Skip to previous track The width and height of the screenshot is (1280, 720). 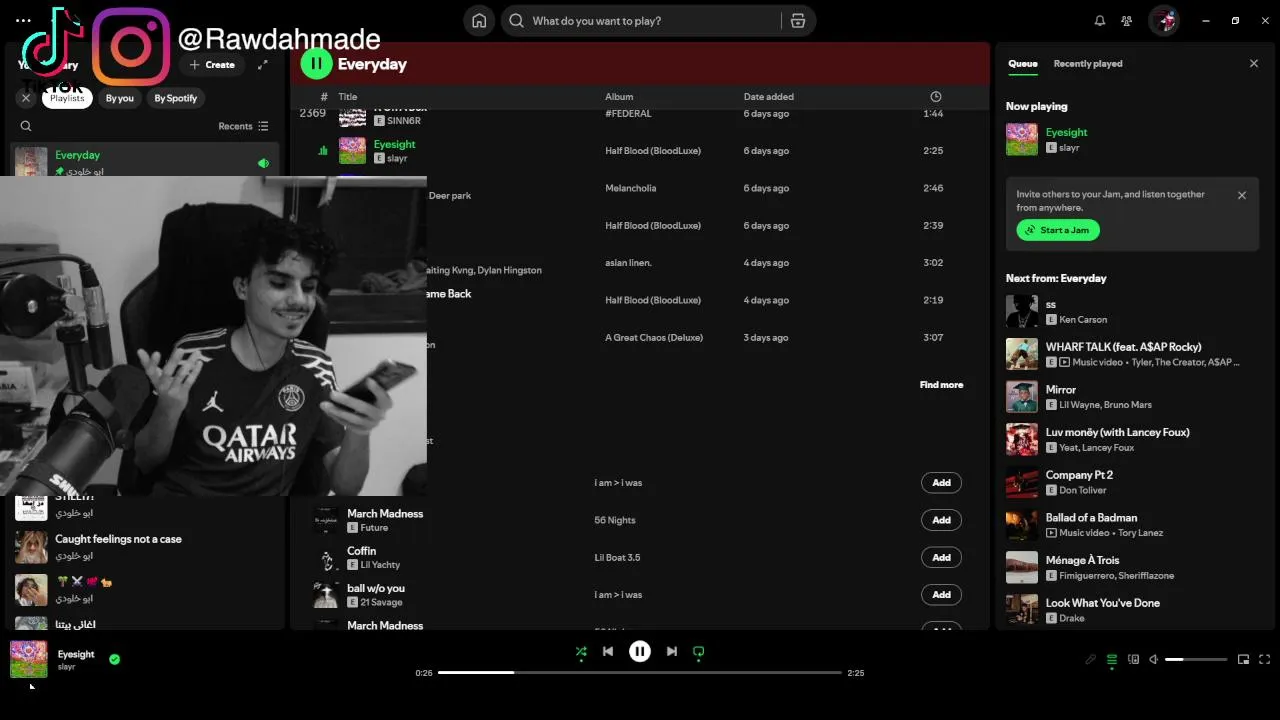click(x=608, y=652)
